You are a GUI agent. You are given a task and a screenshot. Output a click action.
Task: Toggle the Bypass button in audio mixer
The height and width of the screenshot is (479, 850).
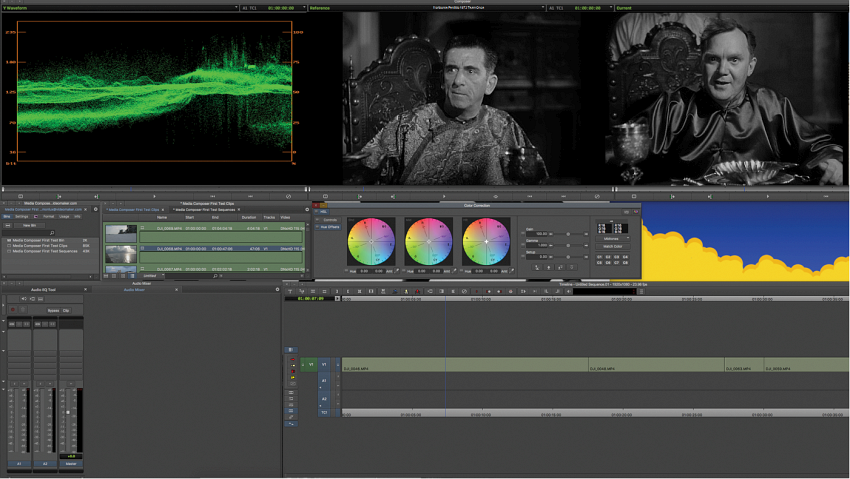coord(53,310)
